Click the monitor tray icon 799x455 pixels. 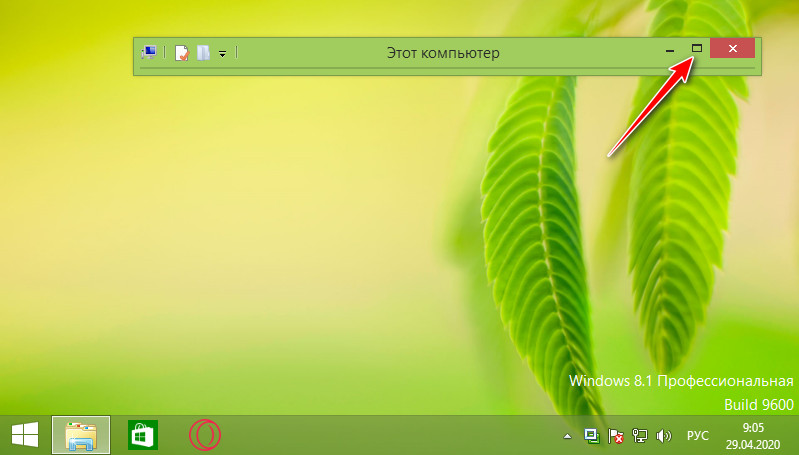point(591,436)
